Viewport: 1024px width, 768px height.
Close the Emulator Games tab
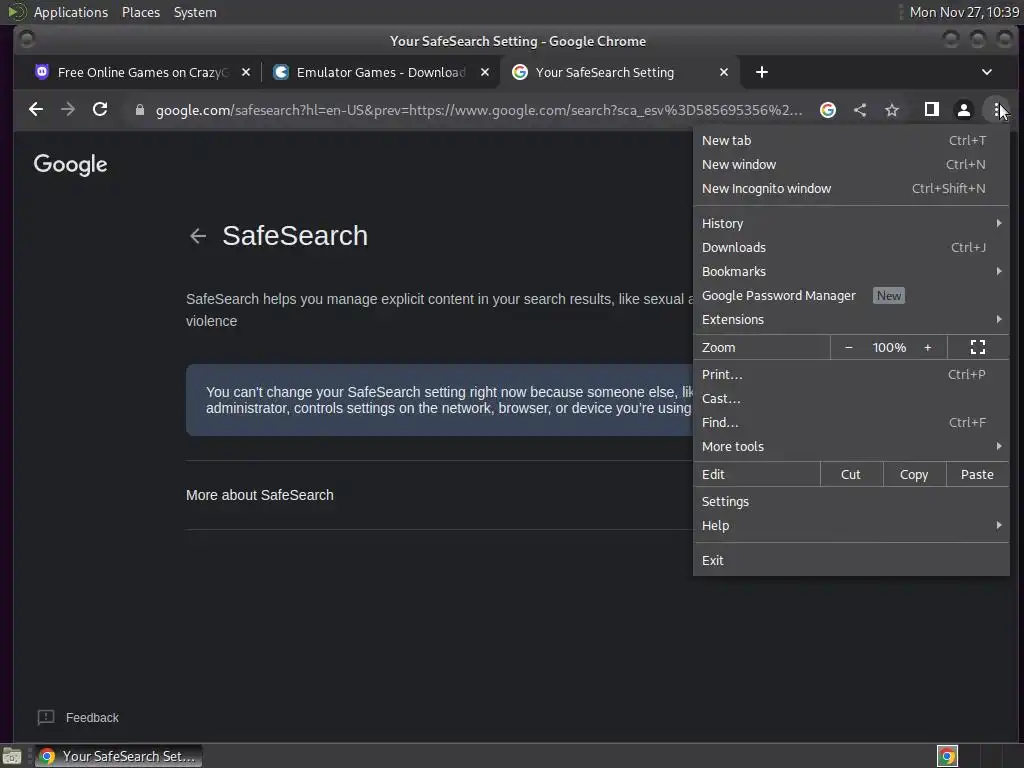click(485, 72)
